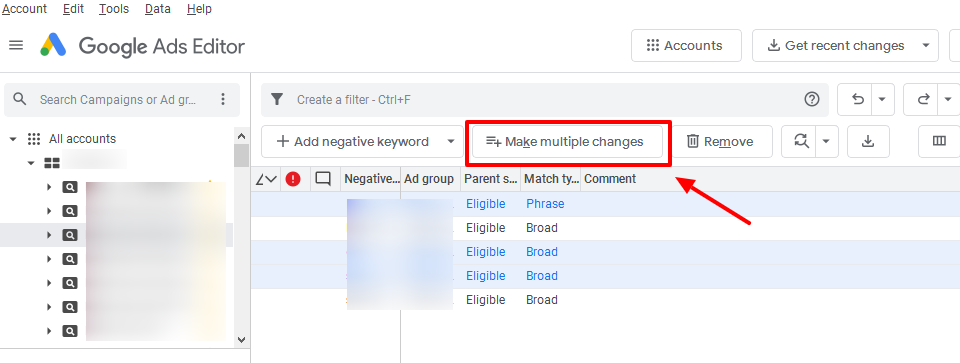Remove the selected negative keywords
The image size is (960, 363).
click(x=720, y=142)
